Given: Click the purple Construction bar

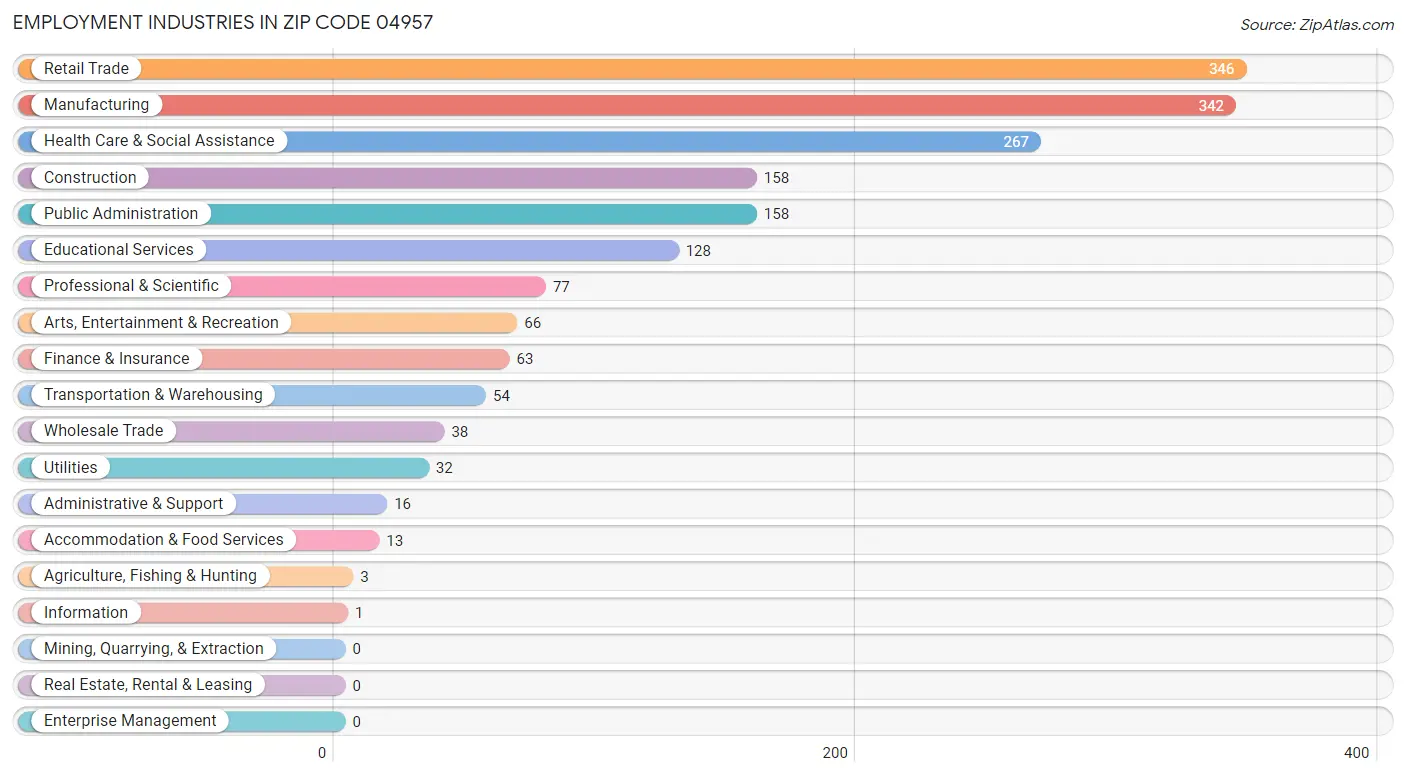Looking at the screenshot, I should coord(387,178).
